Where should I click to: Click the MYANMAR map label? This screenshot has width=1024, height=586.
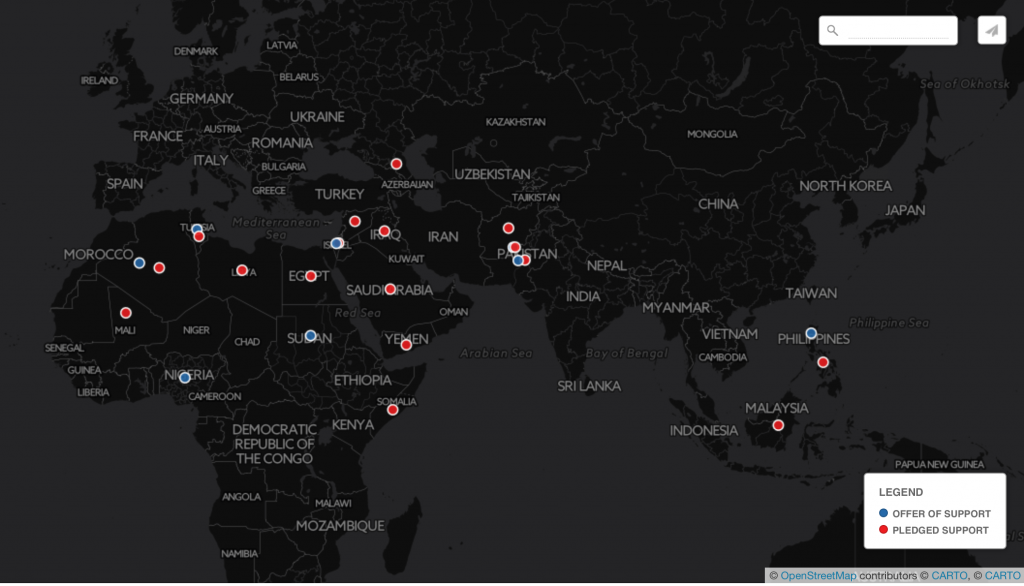pyautogui.click(x=675, y=308)
